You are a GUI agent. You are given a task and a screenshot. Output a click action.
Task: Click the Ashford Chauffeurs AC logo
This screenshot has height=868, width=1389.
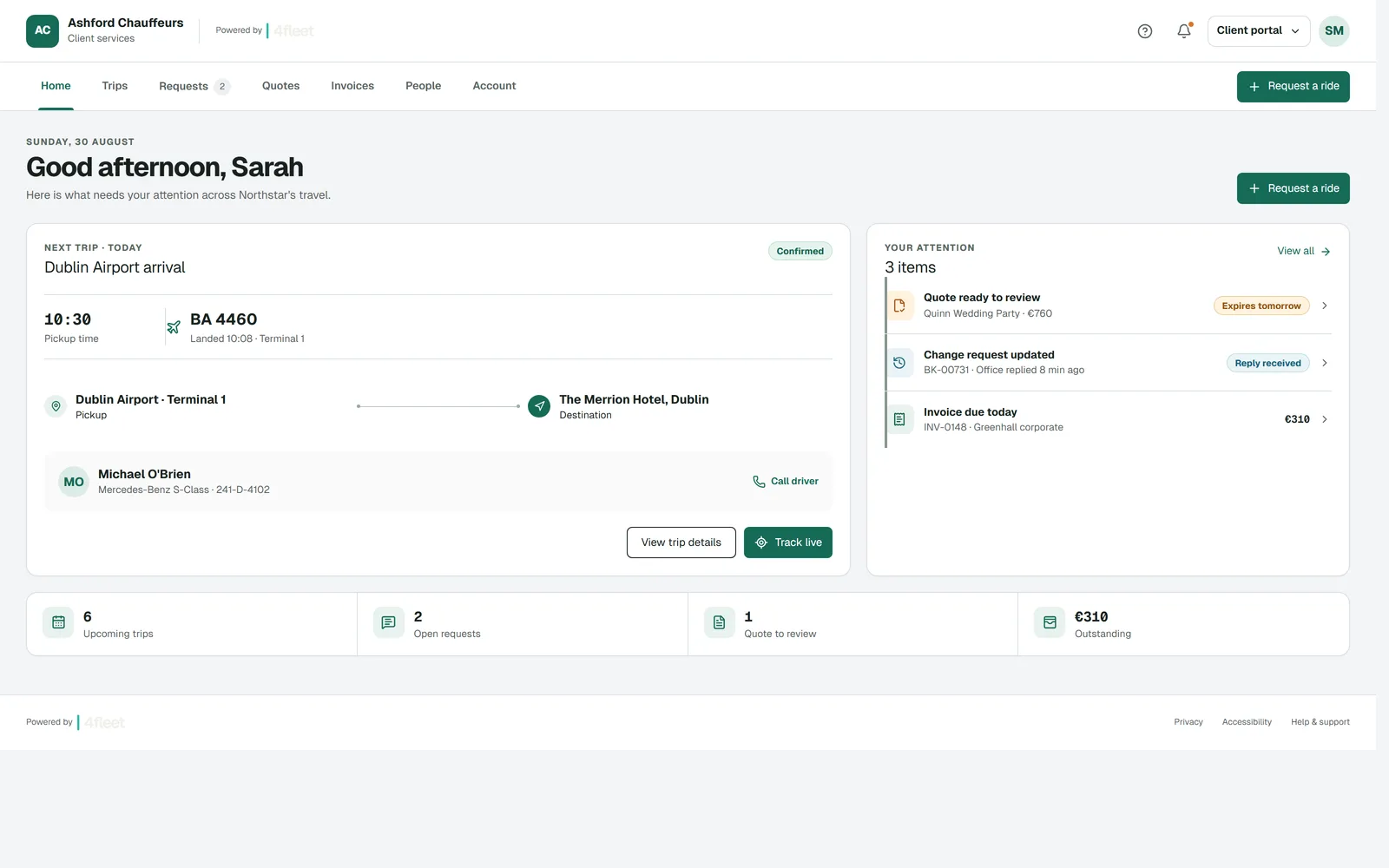click(x=43, y=31)
